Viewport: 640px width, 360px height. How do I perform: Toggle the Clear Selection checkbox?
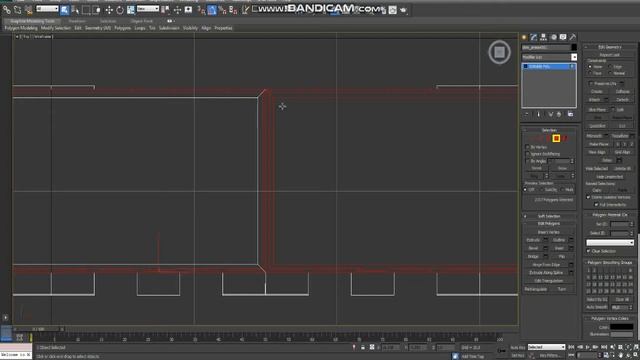pos(589,251)
